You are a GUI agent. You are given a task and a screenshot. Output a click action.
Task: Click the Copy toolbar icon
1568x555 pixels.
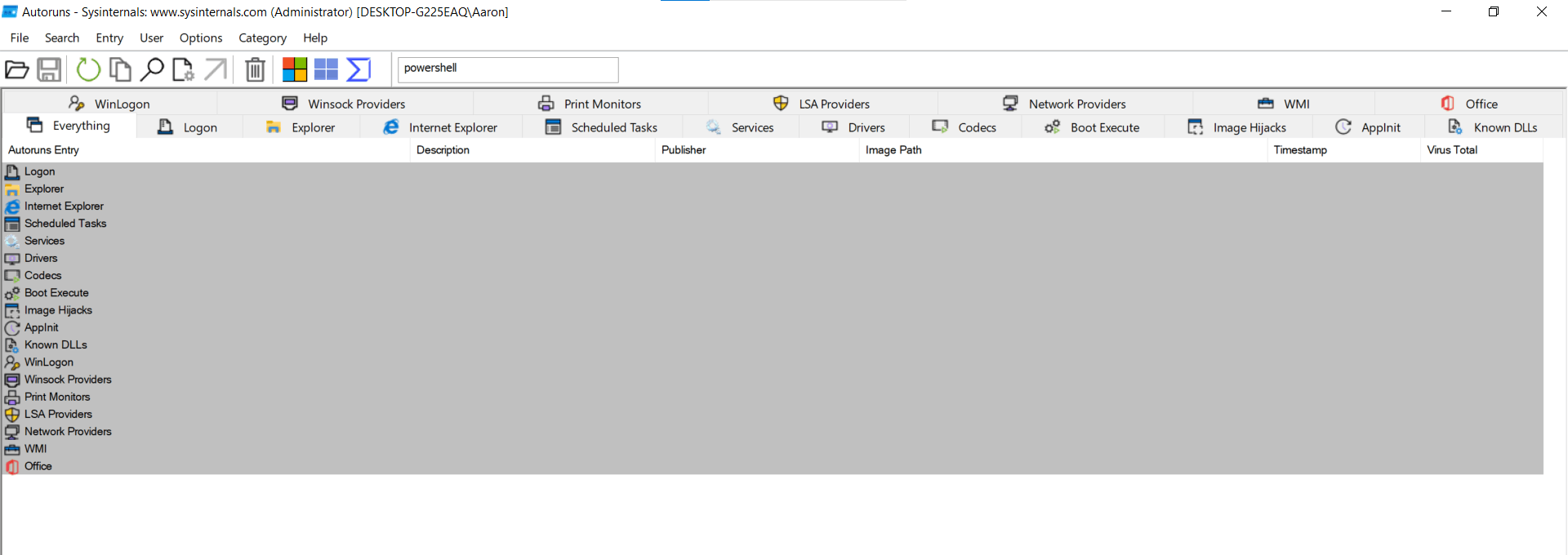coord(120,70)
